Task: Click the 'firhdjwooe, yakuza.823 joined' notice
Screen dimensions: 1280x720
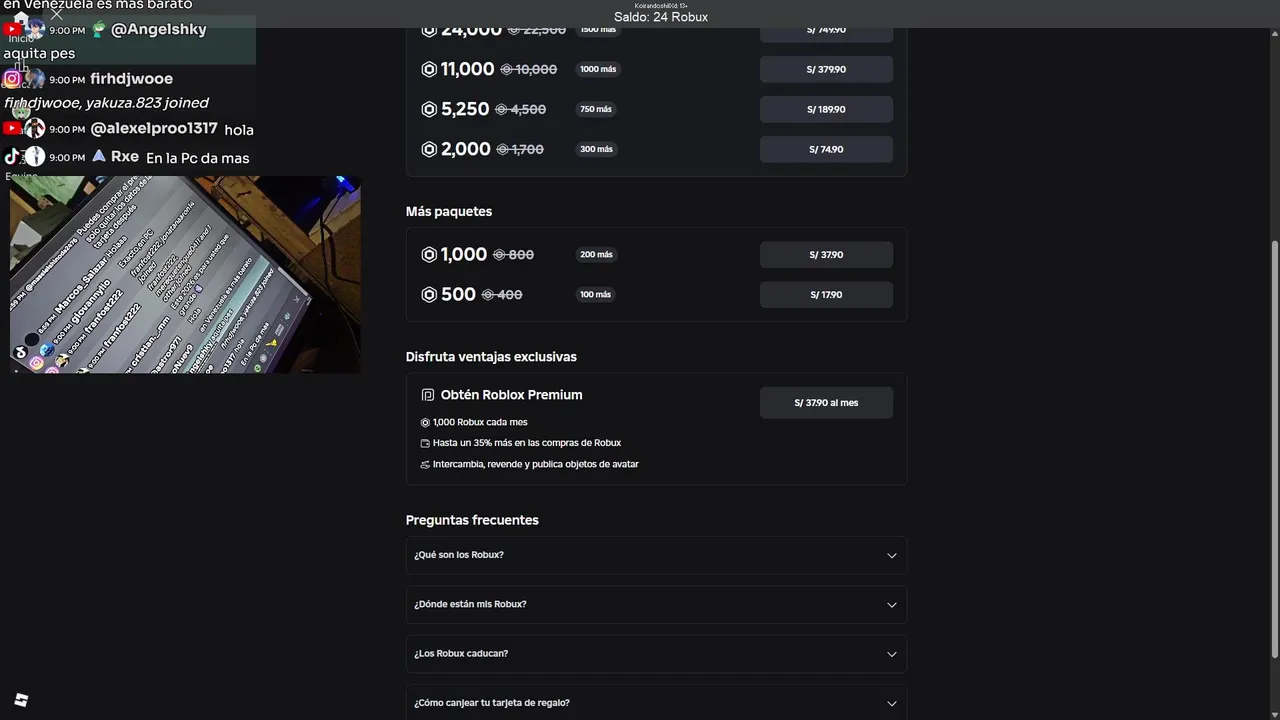Action: pyautogui.click(x=106, y=102)
